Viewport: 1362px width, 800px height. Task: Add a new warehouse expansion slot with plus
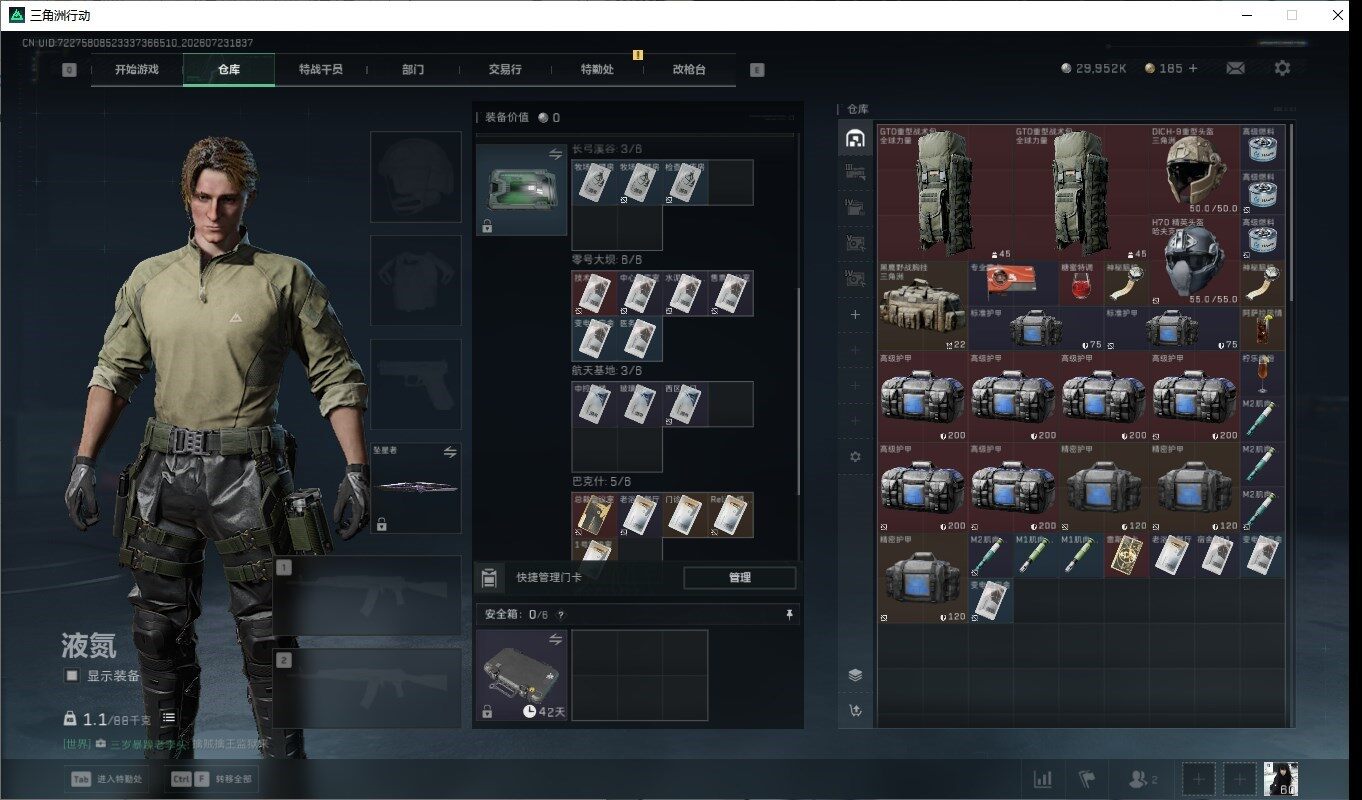(855, 314)
